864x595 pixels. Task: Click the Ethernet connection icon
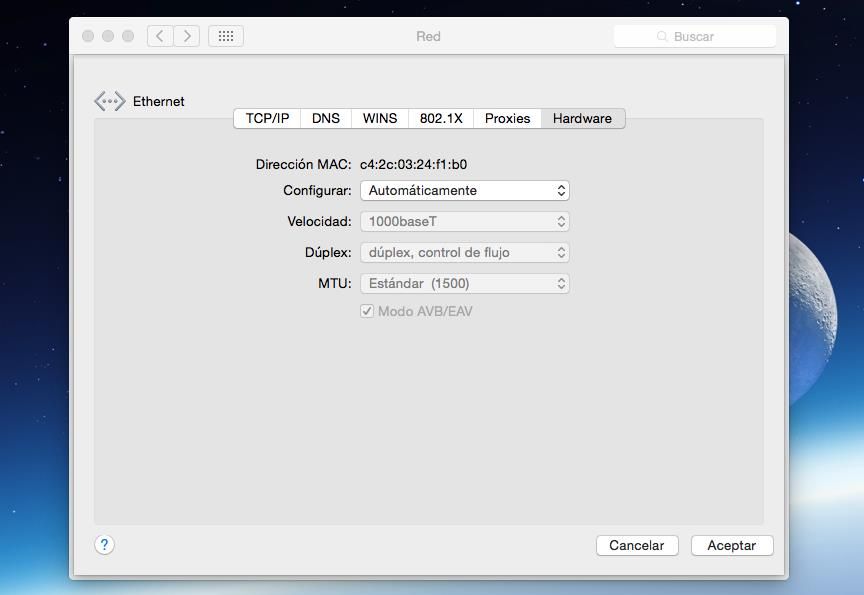[110, 101]
